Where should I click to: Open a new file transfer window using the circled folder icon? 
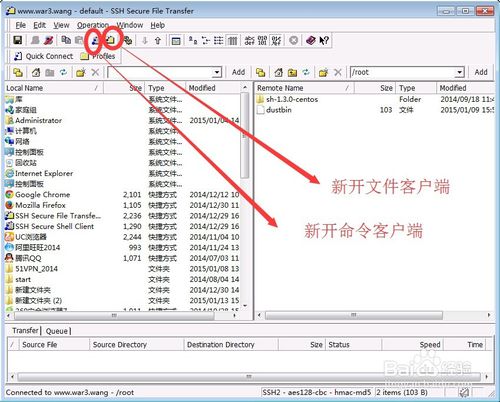click(x=110, y=40)
